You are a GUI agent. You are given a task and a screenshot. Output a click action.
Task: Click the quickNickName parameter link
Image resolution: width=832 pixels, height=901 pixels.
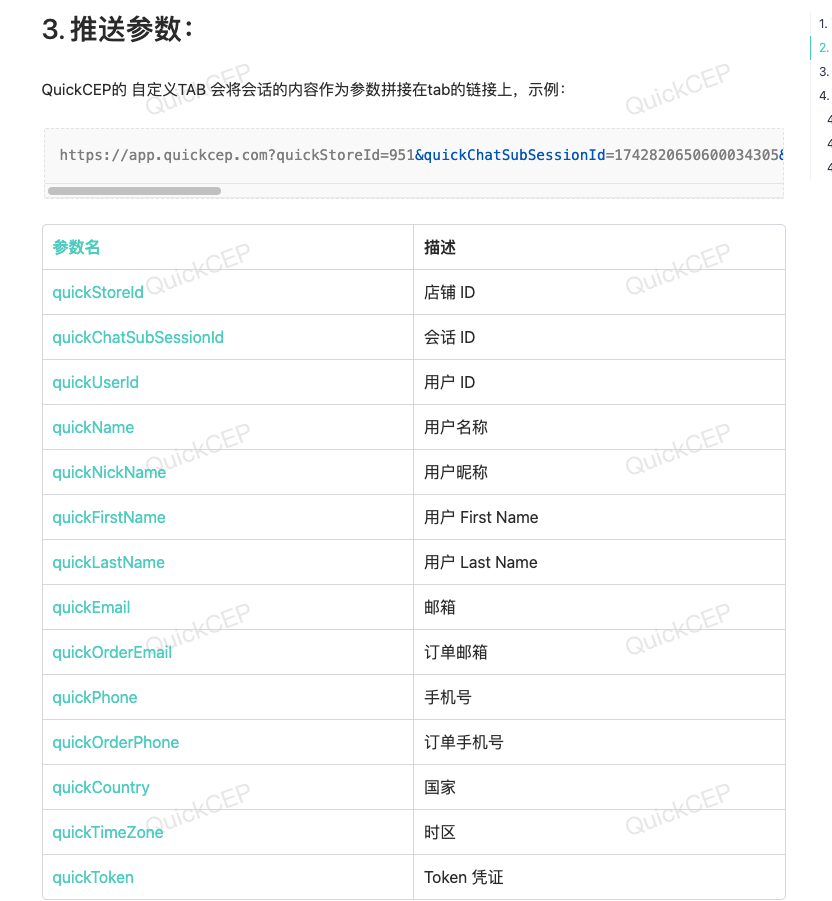tap(109, 472)
